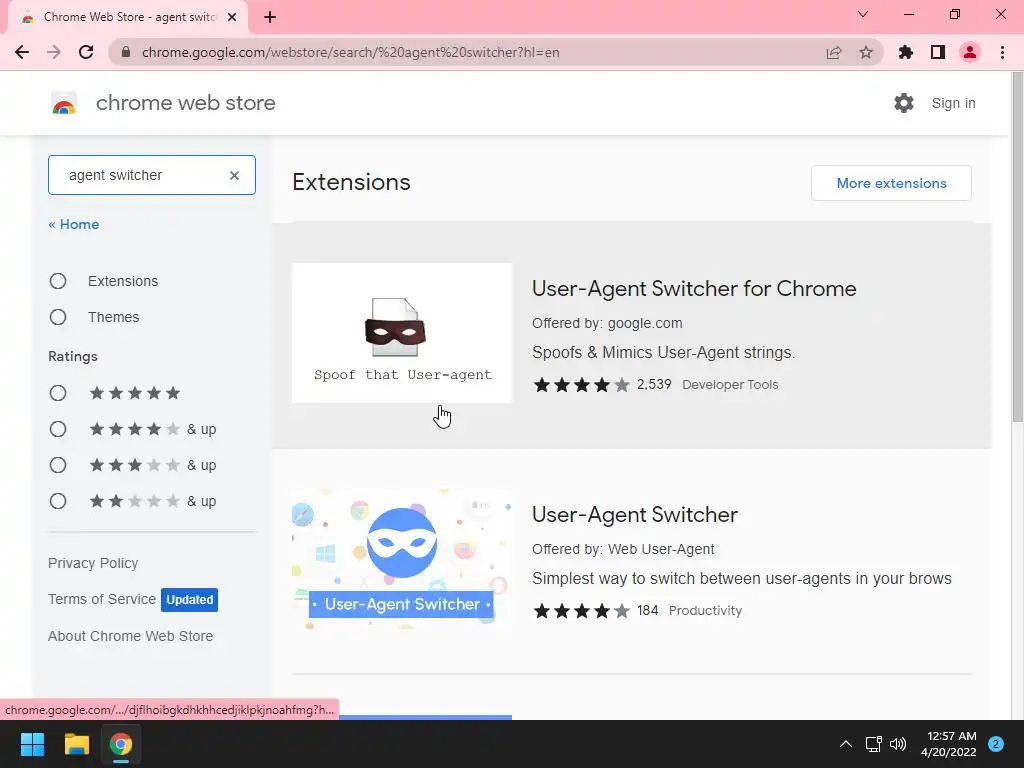Click the Chrome taskbar icon
The height and width of the screenshot is (768, 1024).
pyautogui.click(x=121, y=744)
